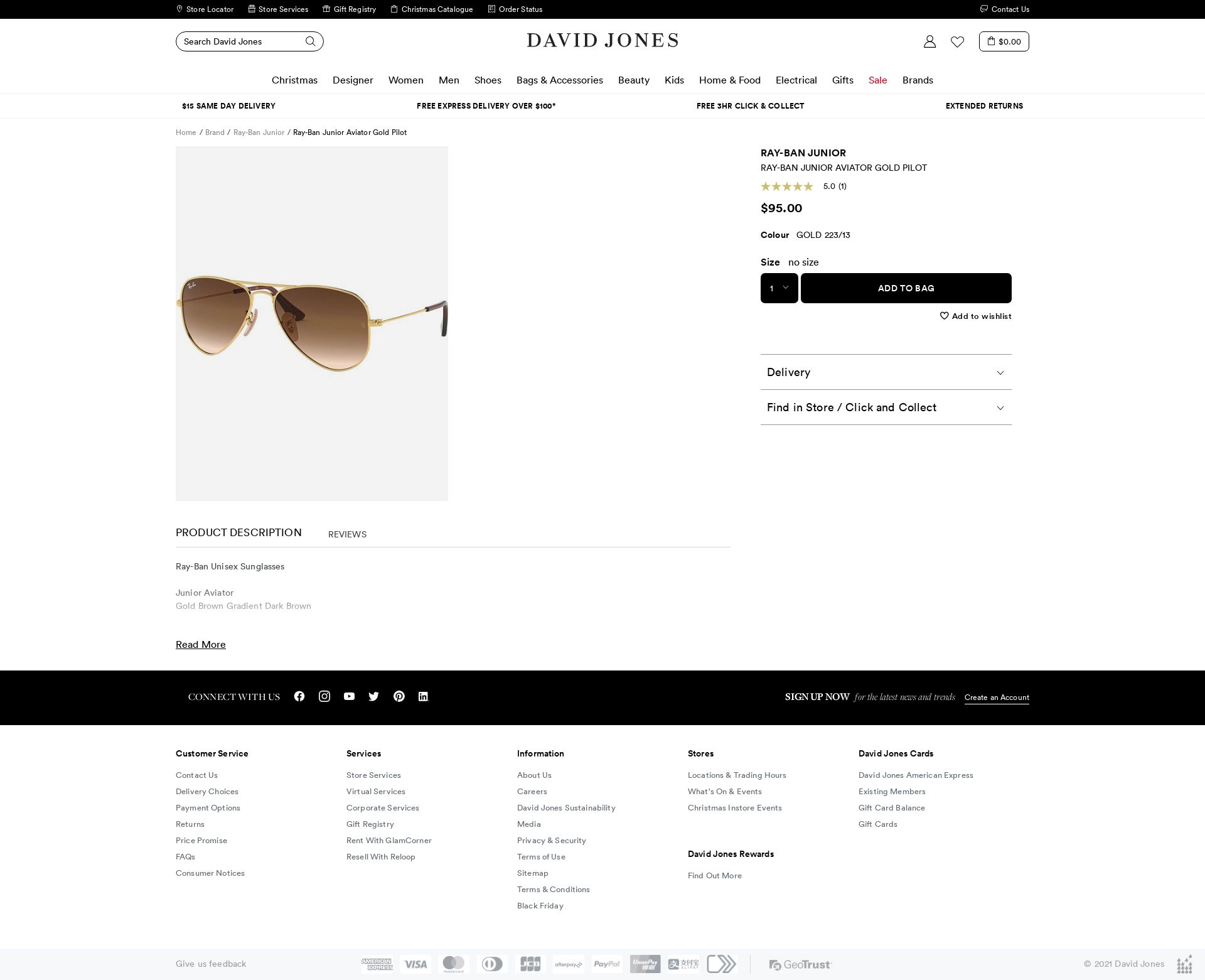Click the Extended Returns promo

pyautogui.click(x=984, y=106)
